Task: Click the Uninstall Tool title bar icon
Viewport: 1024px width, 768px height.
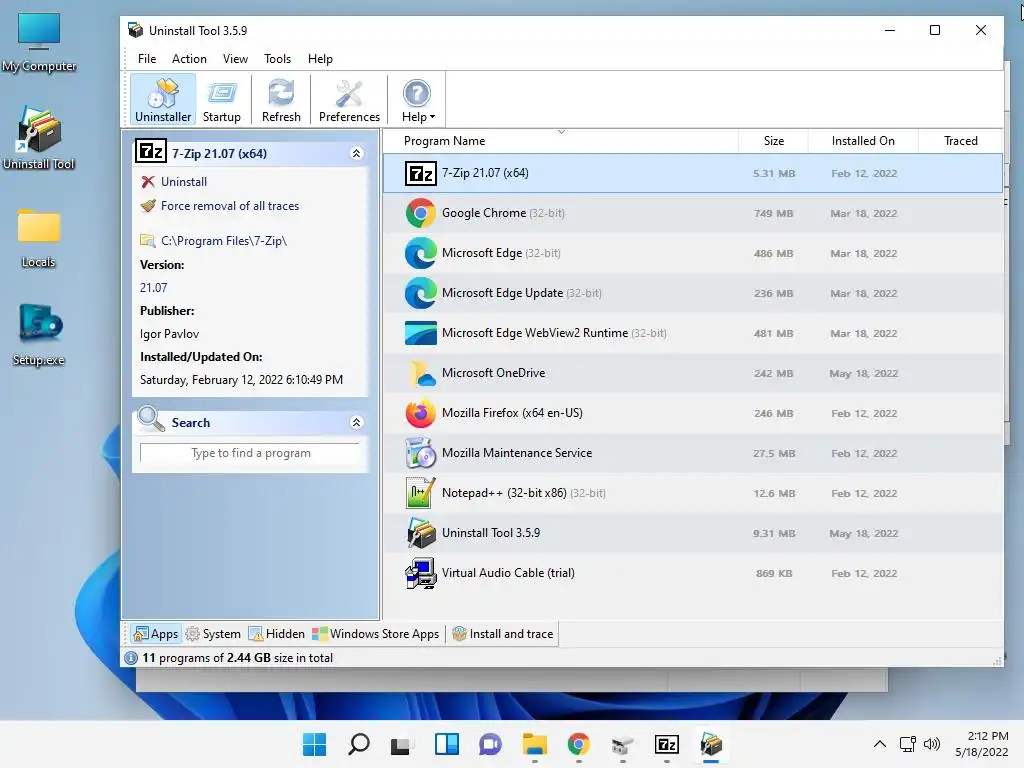Action: click(135, 30)
